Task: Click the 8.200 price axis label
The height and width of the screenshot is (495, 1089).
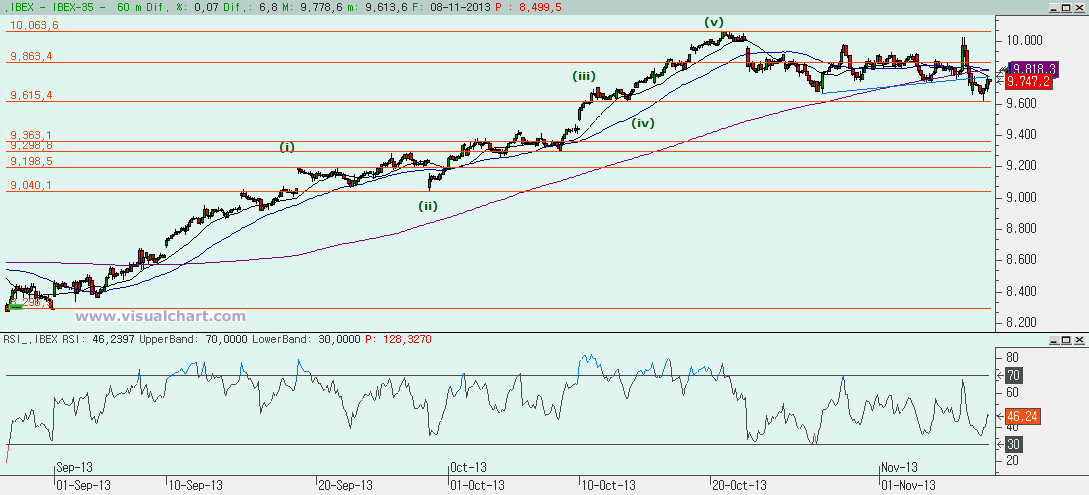Action: tap(1022, 323)
